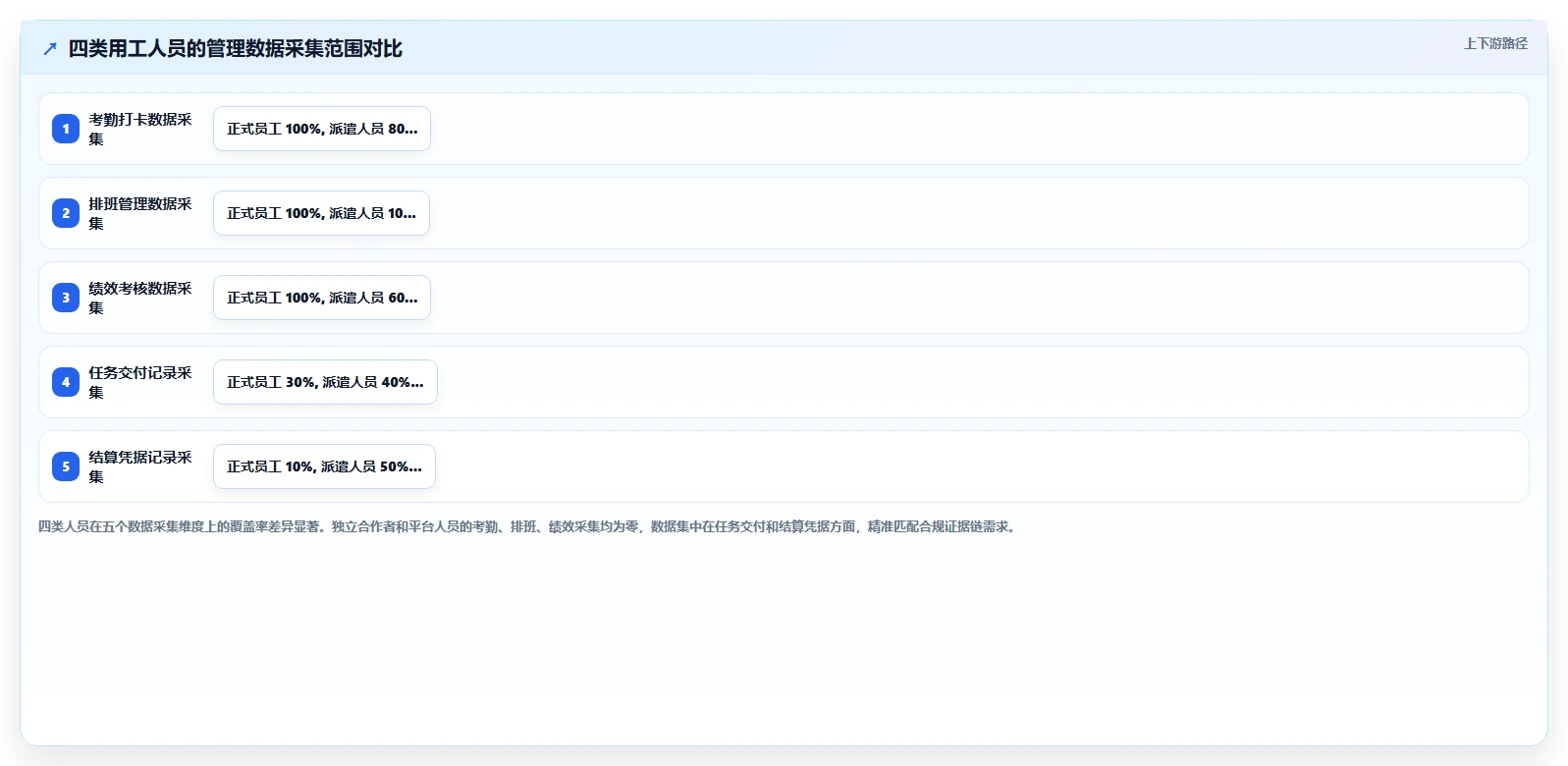
Task: Click the 考勤打卡数据采集 label
Action: point(140,129)
